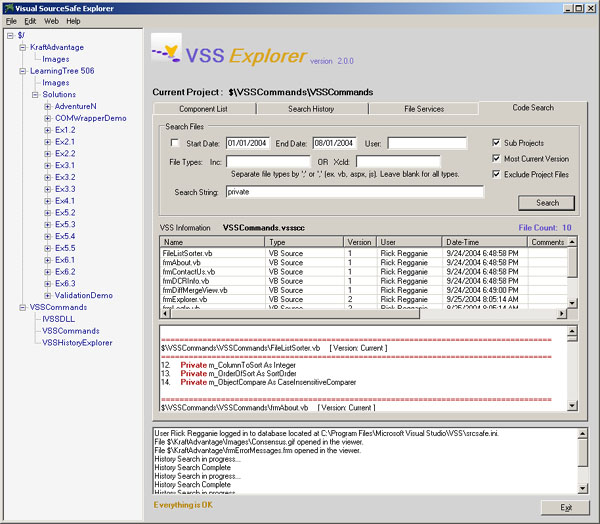Click the Exit button

point(566,508)
